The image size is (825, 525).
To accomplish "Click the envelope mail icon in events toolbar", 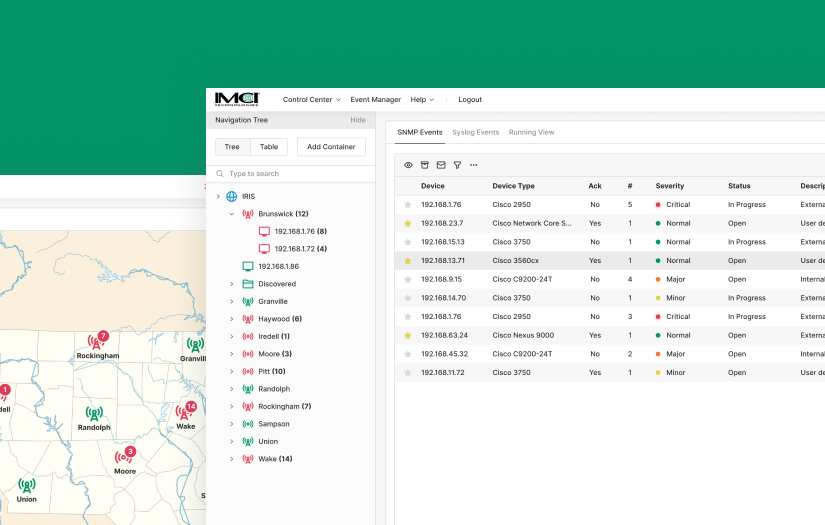I will point(441,165).
